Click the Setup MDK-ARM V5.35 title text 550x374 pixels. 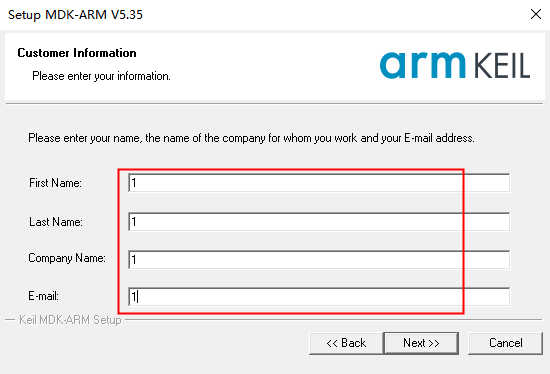coord(75,15)
